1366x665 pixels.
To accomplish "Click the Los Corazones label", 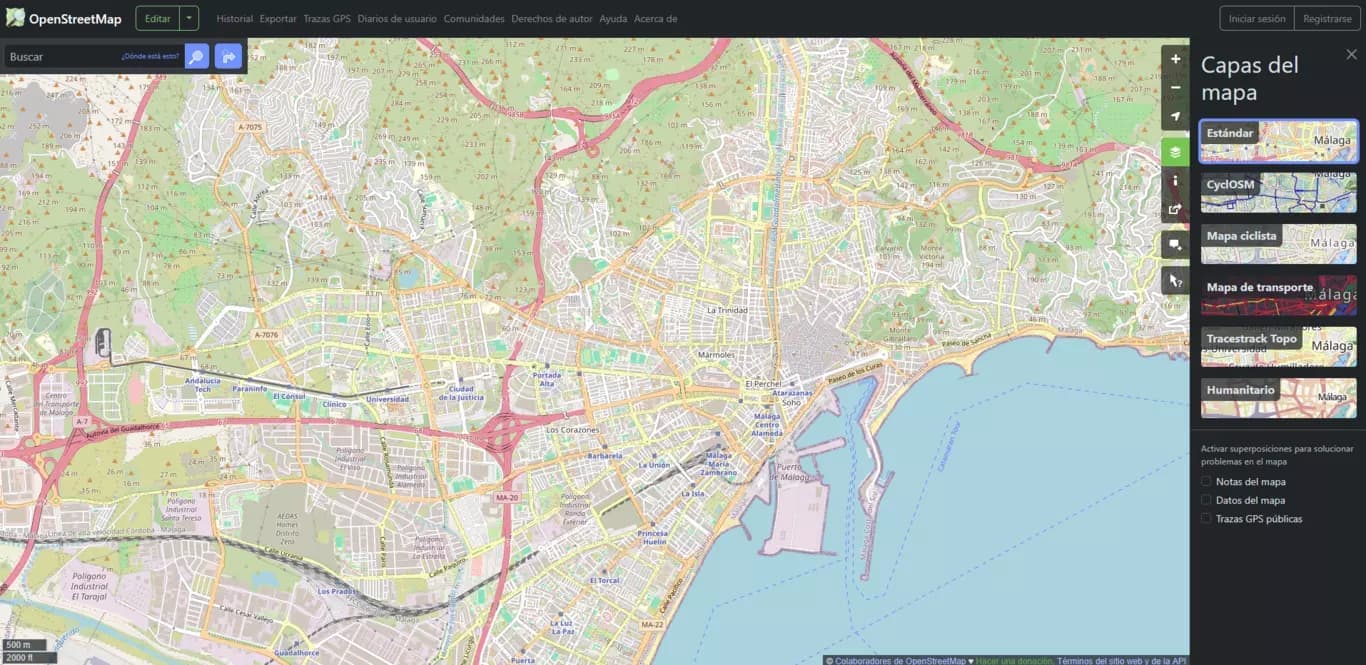I will tap(572, 429).
